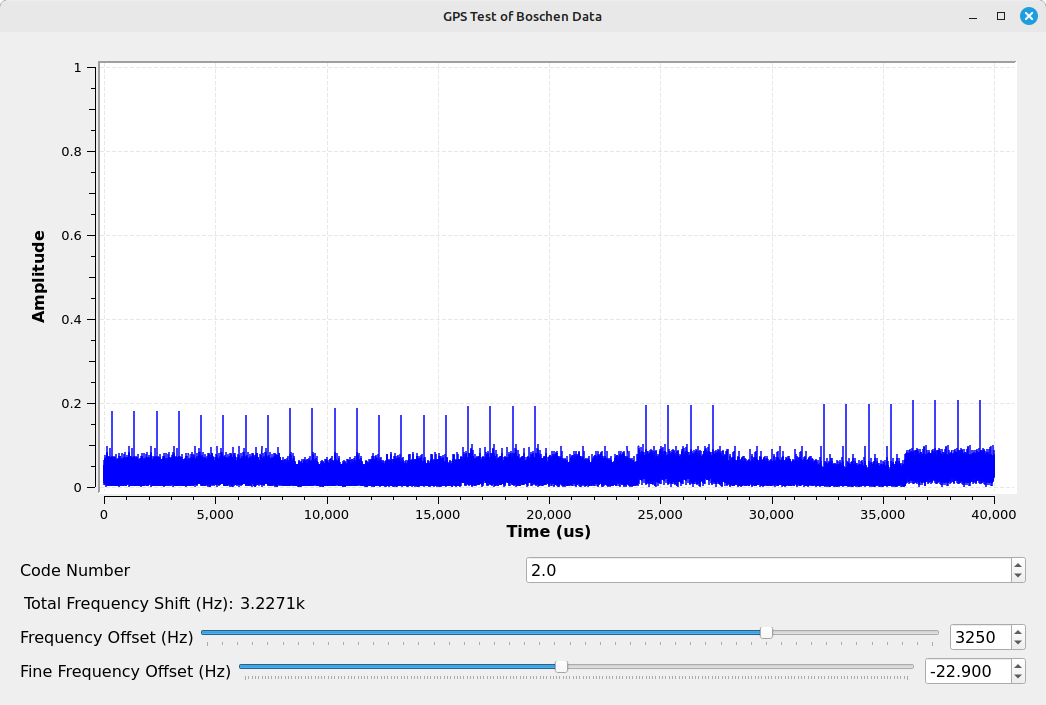Step Frequency Offset up with spin arrow

[x=1018, y=631]
